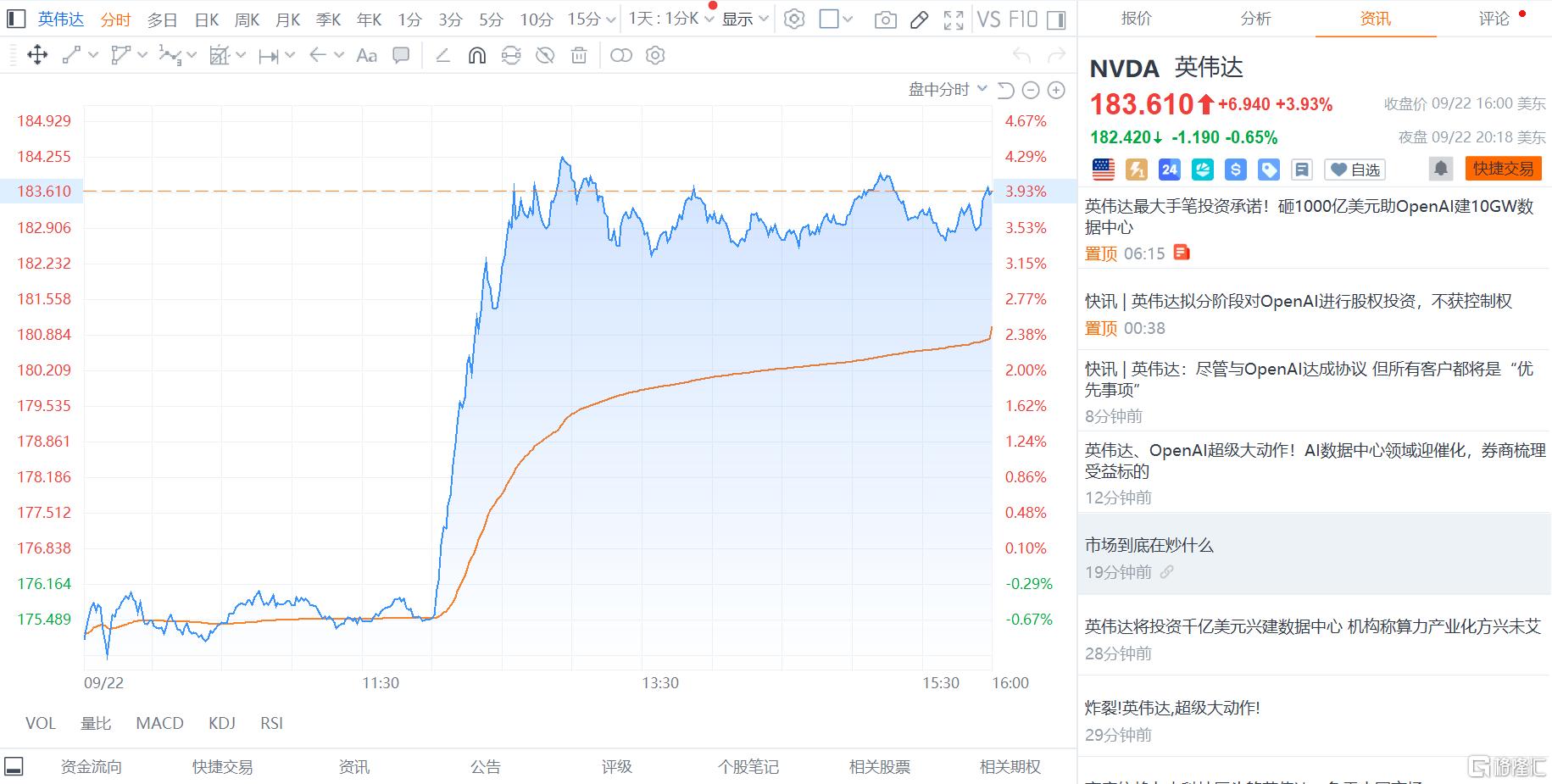This screenshot has width=1552, height=784.
Task: Open article 市场到底在炒什么
Action: click(x=1149, y=545)
